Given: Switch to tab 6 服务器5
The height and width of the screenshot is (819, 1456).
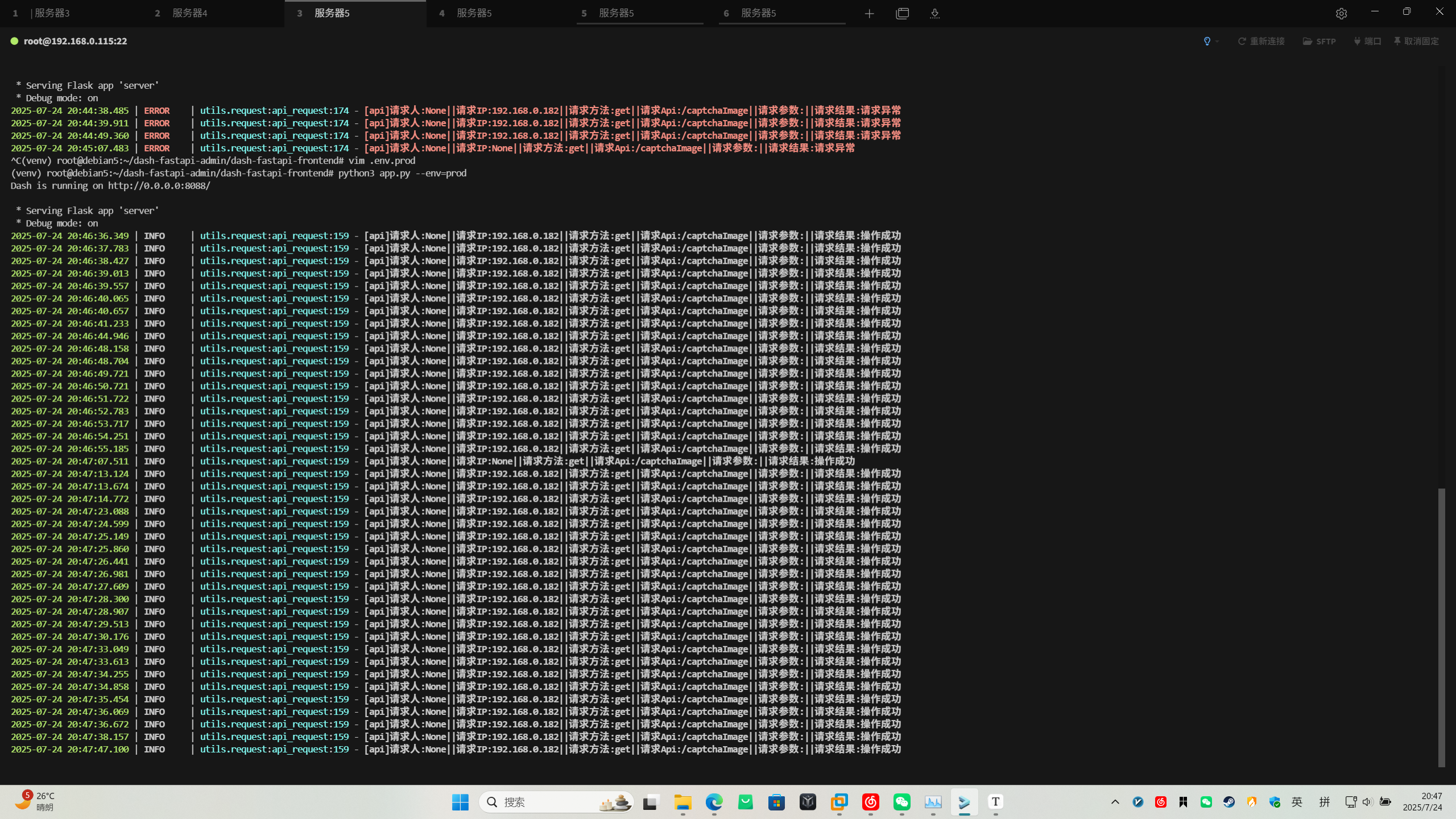Looking at the screenshot, I should (782, 13).
